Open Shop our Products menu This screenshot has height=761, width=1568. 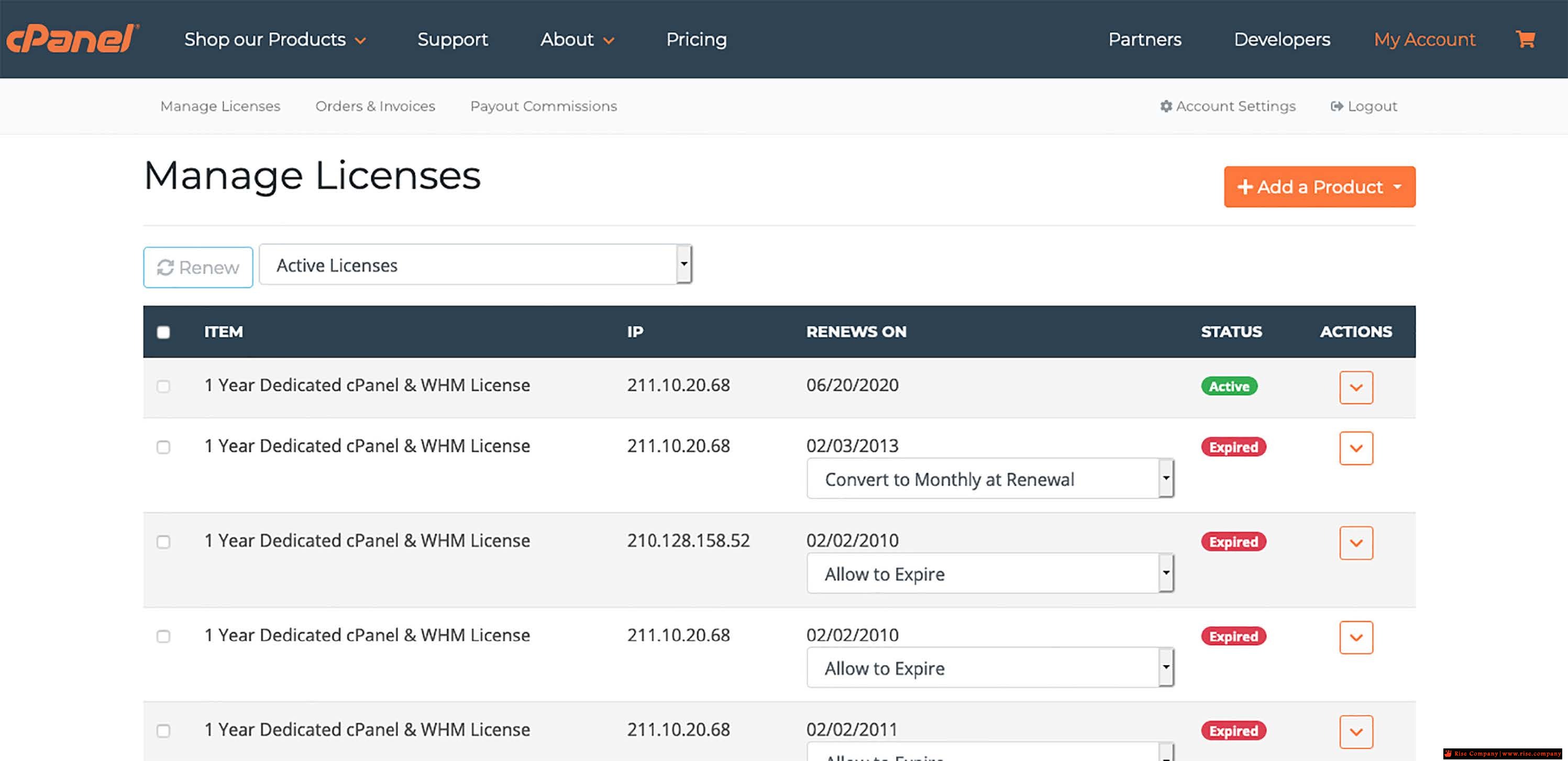coord(275,40)
